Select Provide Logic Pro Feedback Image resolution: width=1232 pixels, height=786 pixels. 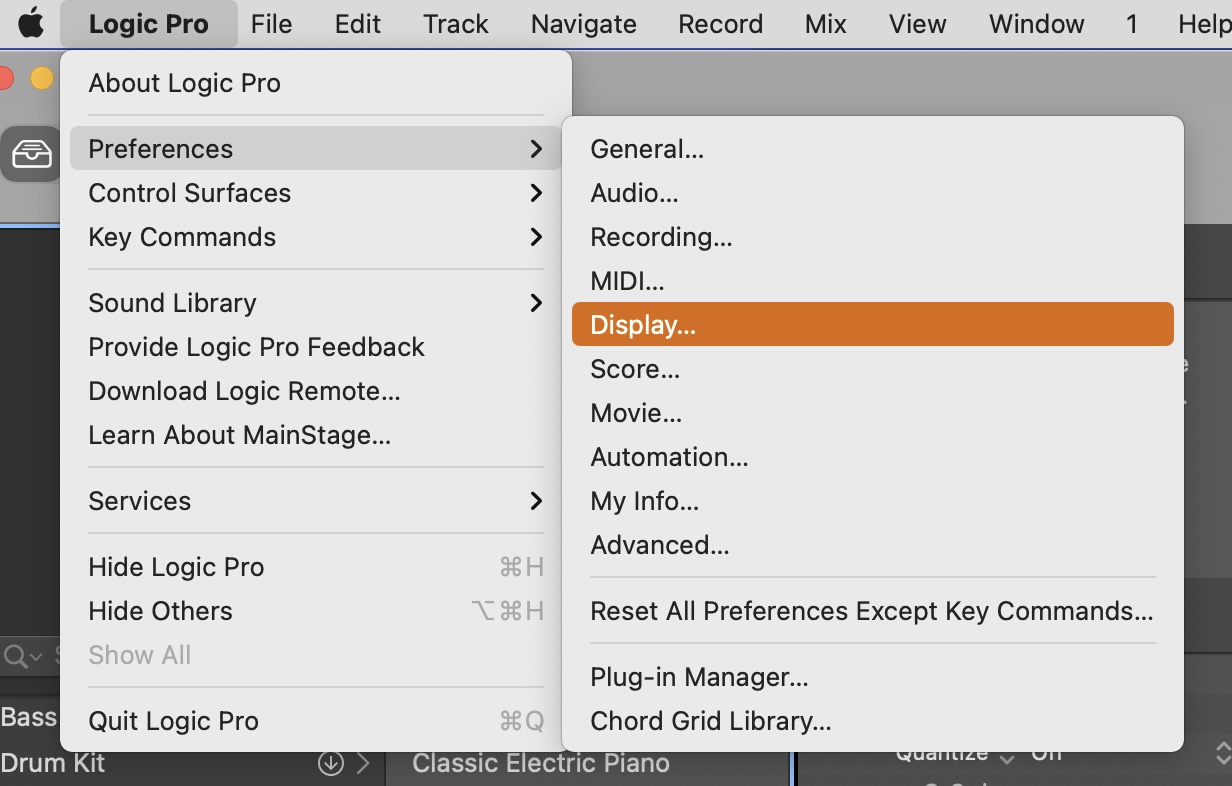pos(316,347)
